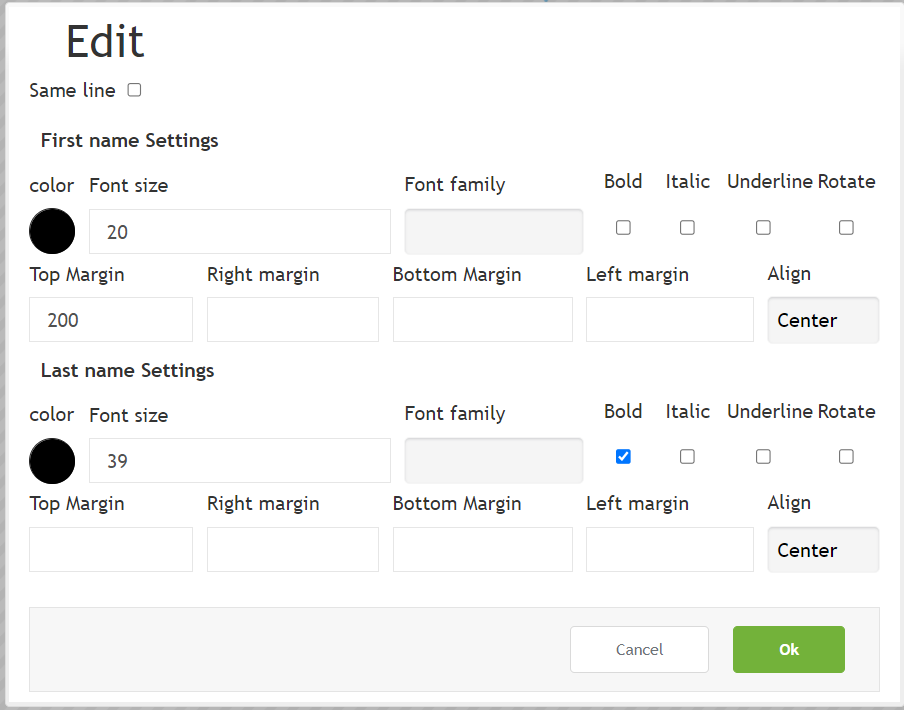Click the green Ok button
The width and height of the screenshot is (904, 710).
(x=789, y=649)
